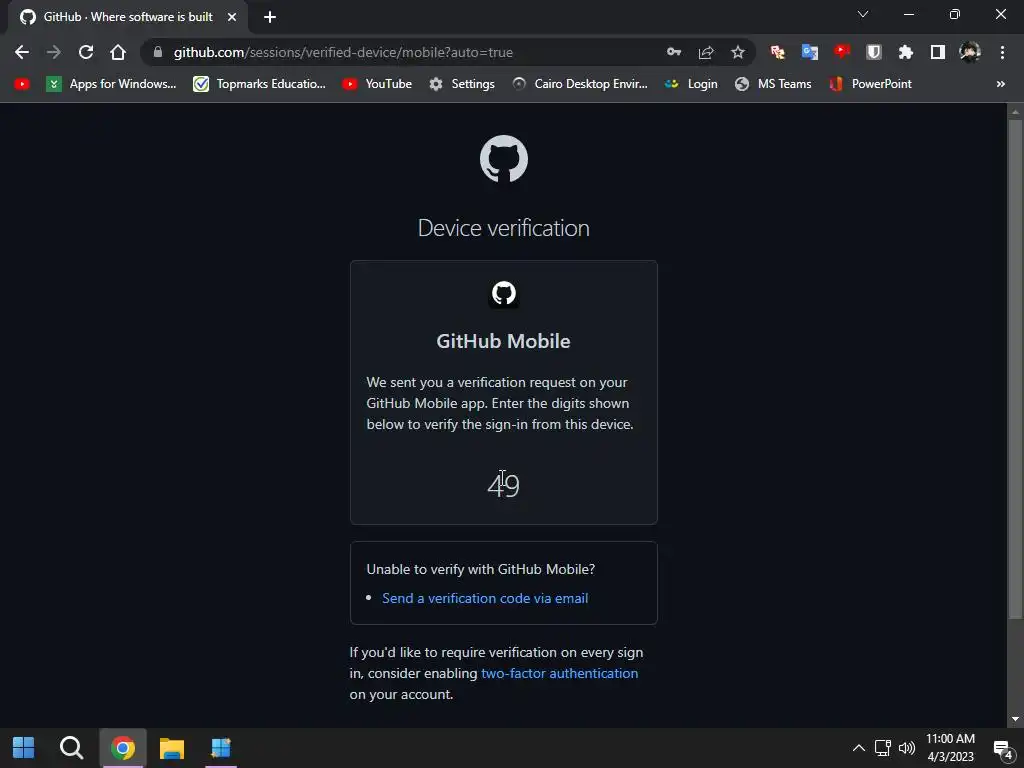
Task: Open the browser home page button
Action: point(118,52)
